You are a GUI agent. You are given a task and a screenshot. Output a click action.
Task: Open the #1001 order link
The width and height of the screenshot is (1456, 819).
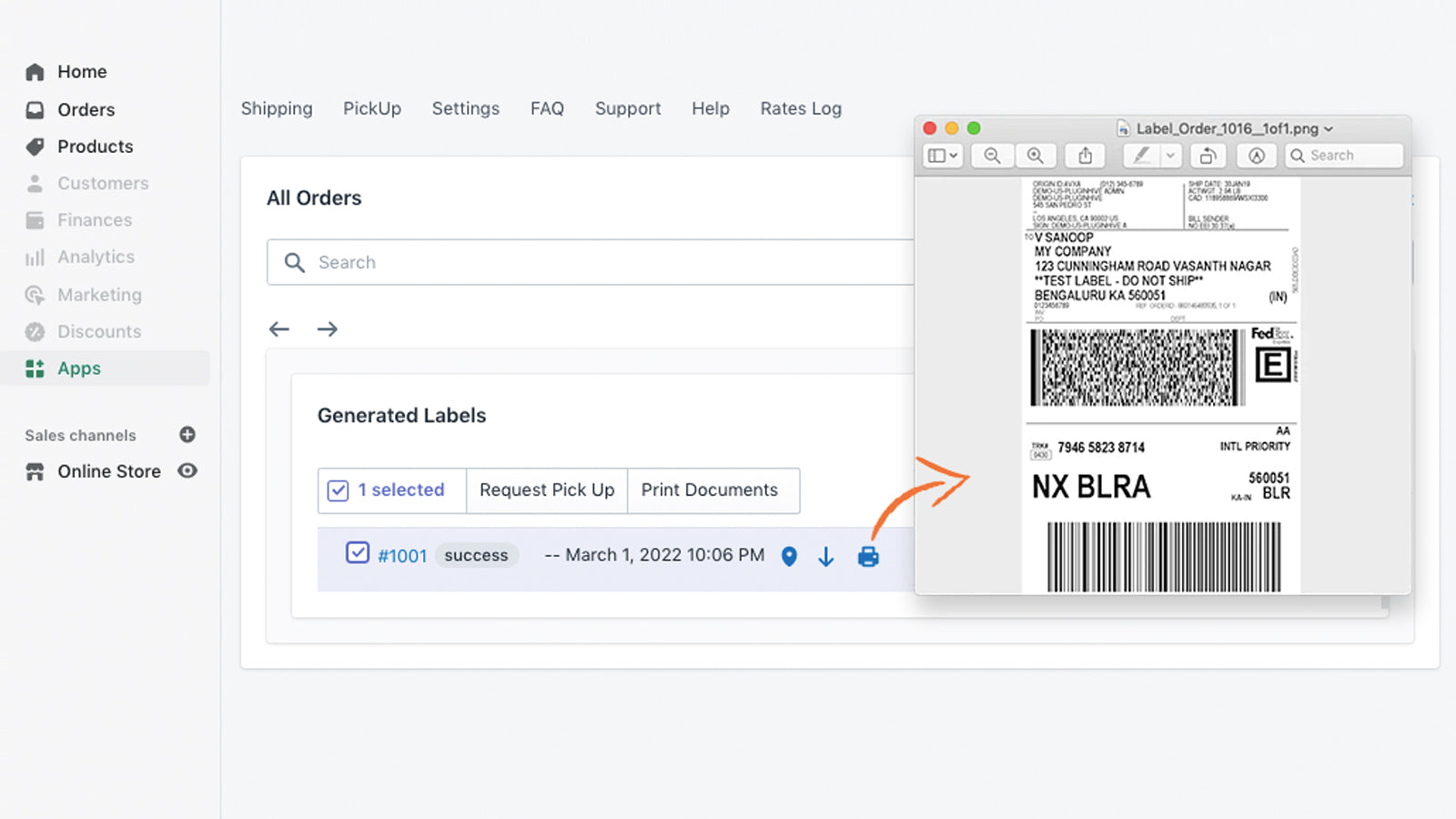pyautogui.click(x=402, y=556)
